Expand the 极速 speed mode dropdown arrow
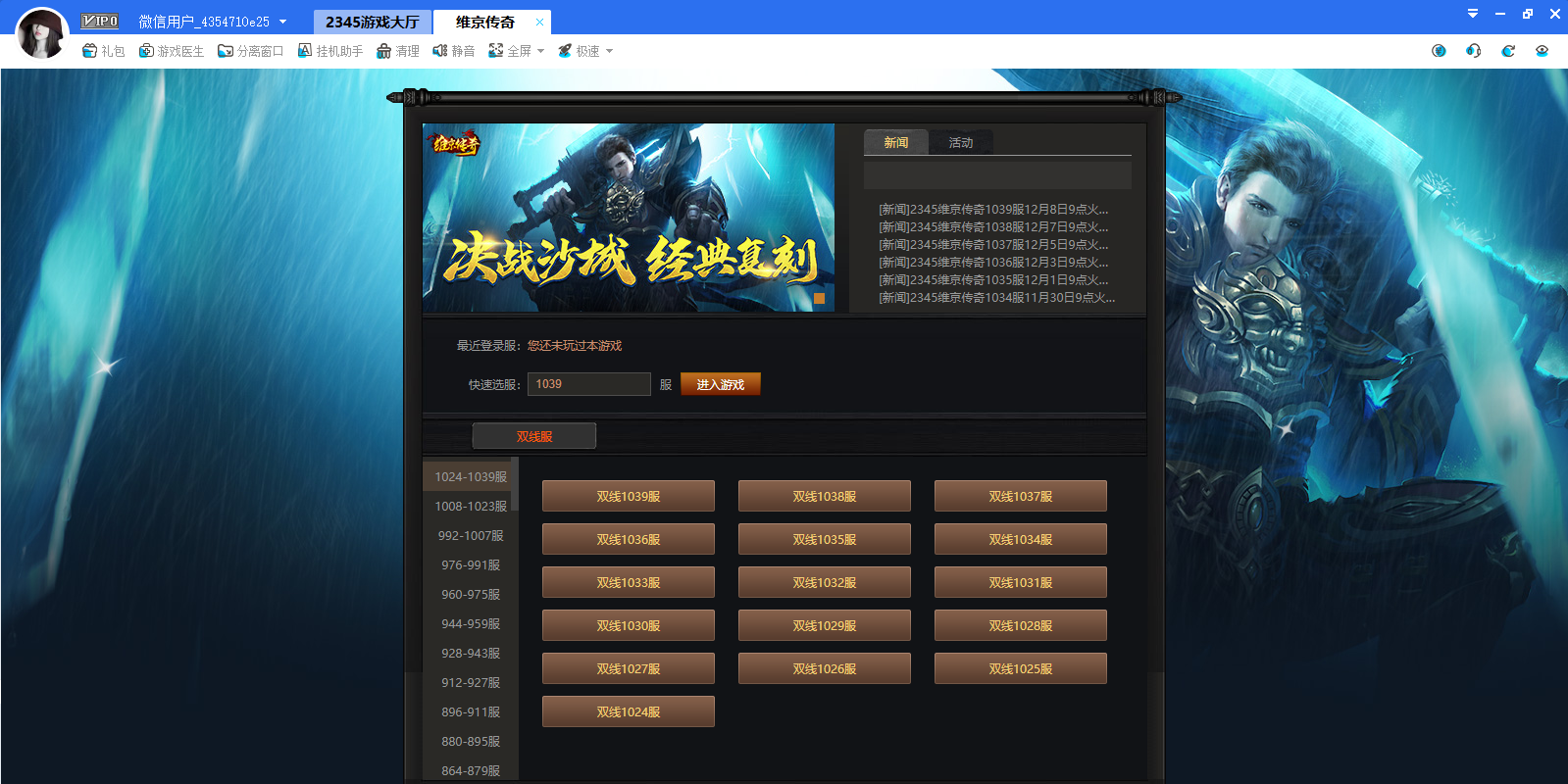Screen dimensions: 1568x784 tap(609, 51)
